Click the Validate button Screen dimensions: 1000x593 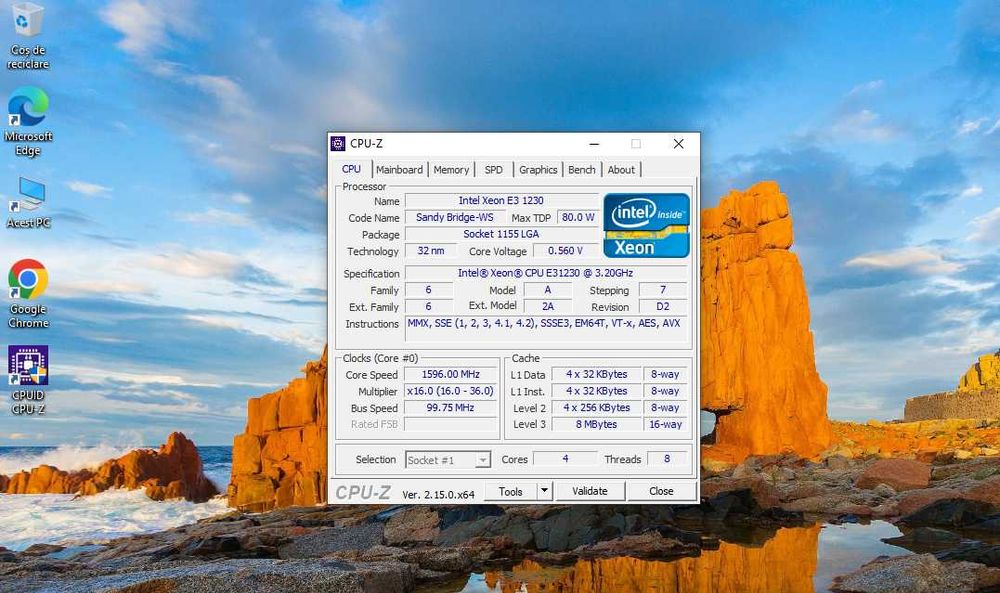(590, 492)
